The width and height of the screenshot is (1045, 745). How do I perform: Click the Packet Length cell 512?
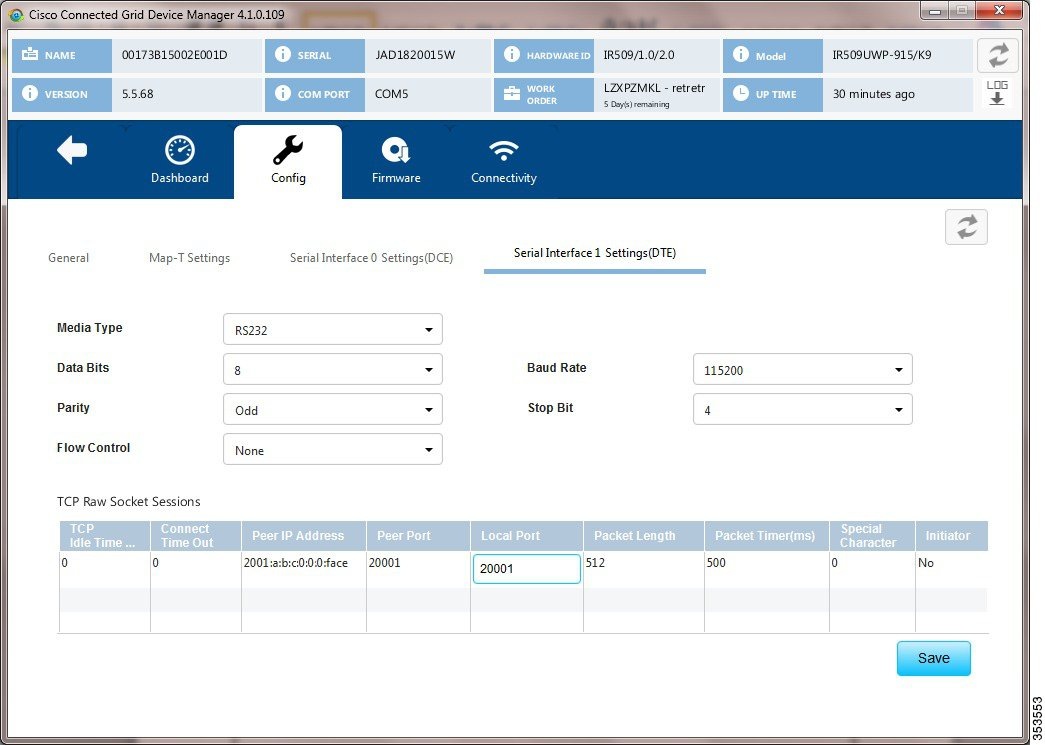pyautogui.click(x=595, y=563)
